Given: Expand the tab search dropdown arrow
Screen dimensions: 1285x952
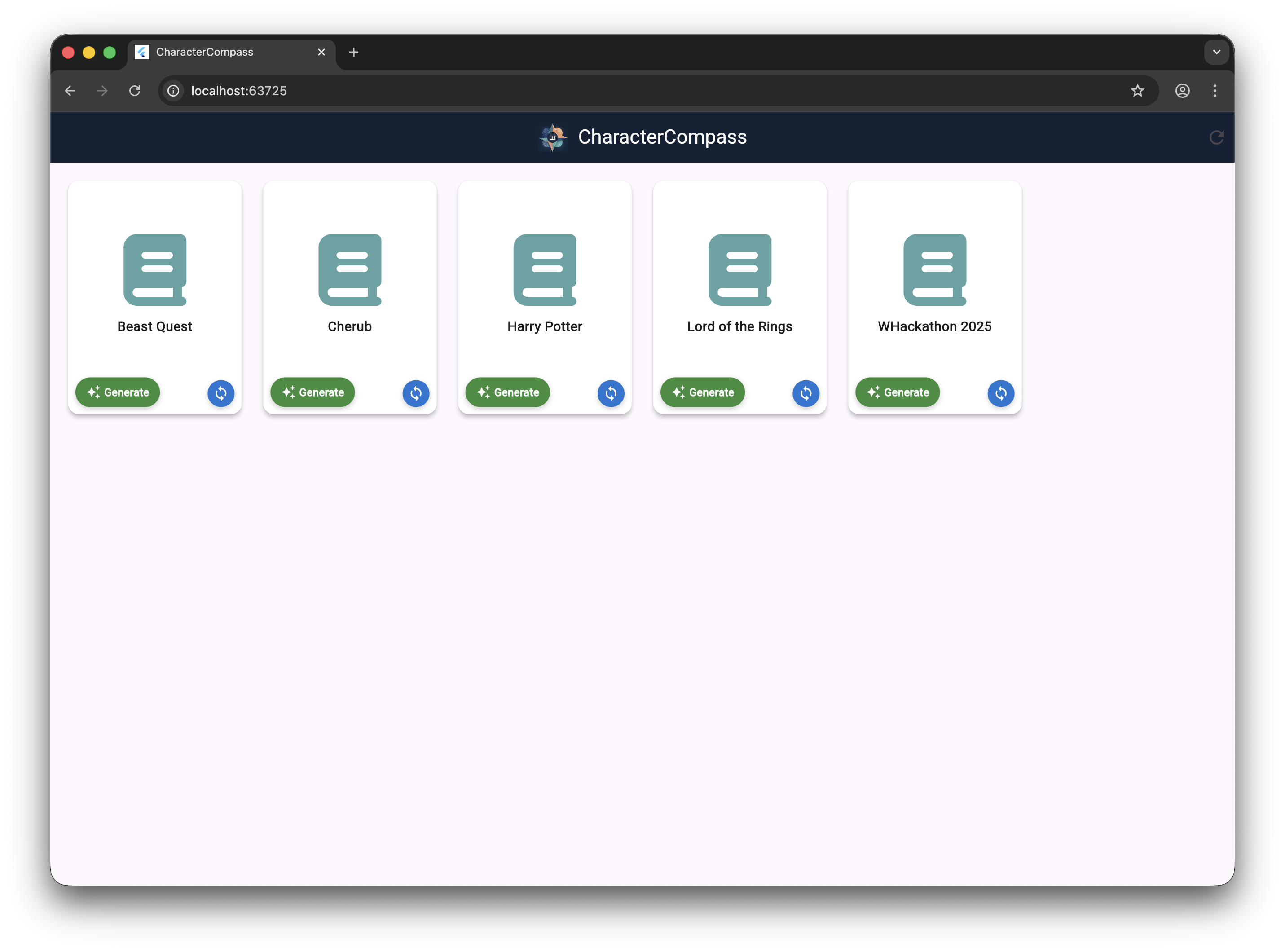Looking at the screenshot, I should click(1216, 52).
